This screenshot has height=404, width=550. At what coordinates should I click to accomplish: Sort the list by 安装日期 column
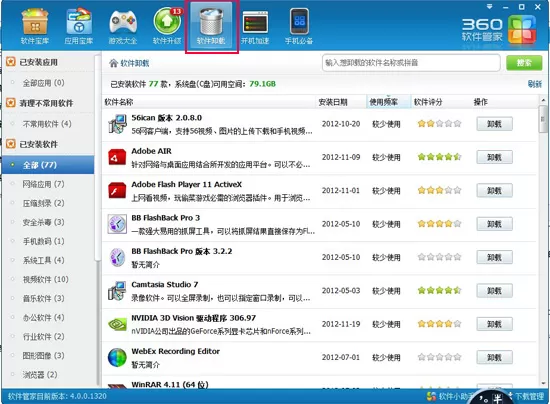[333, 102]
